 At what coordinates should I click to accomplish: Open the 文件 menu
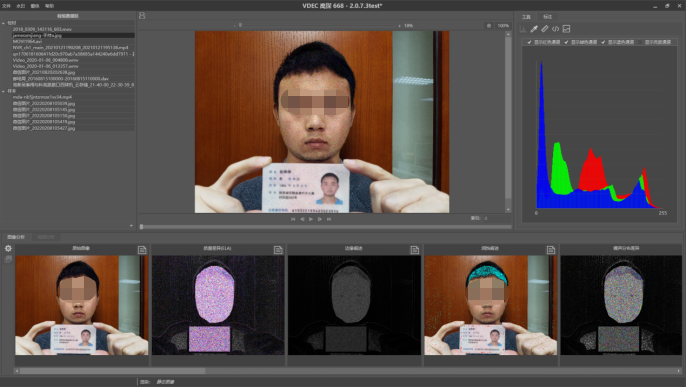click(6, 6)
